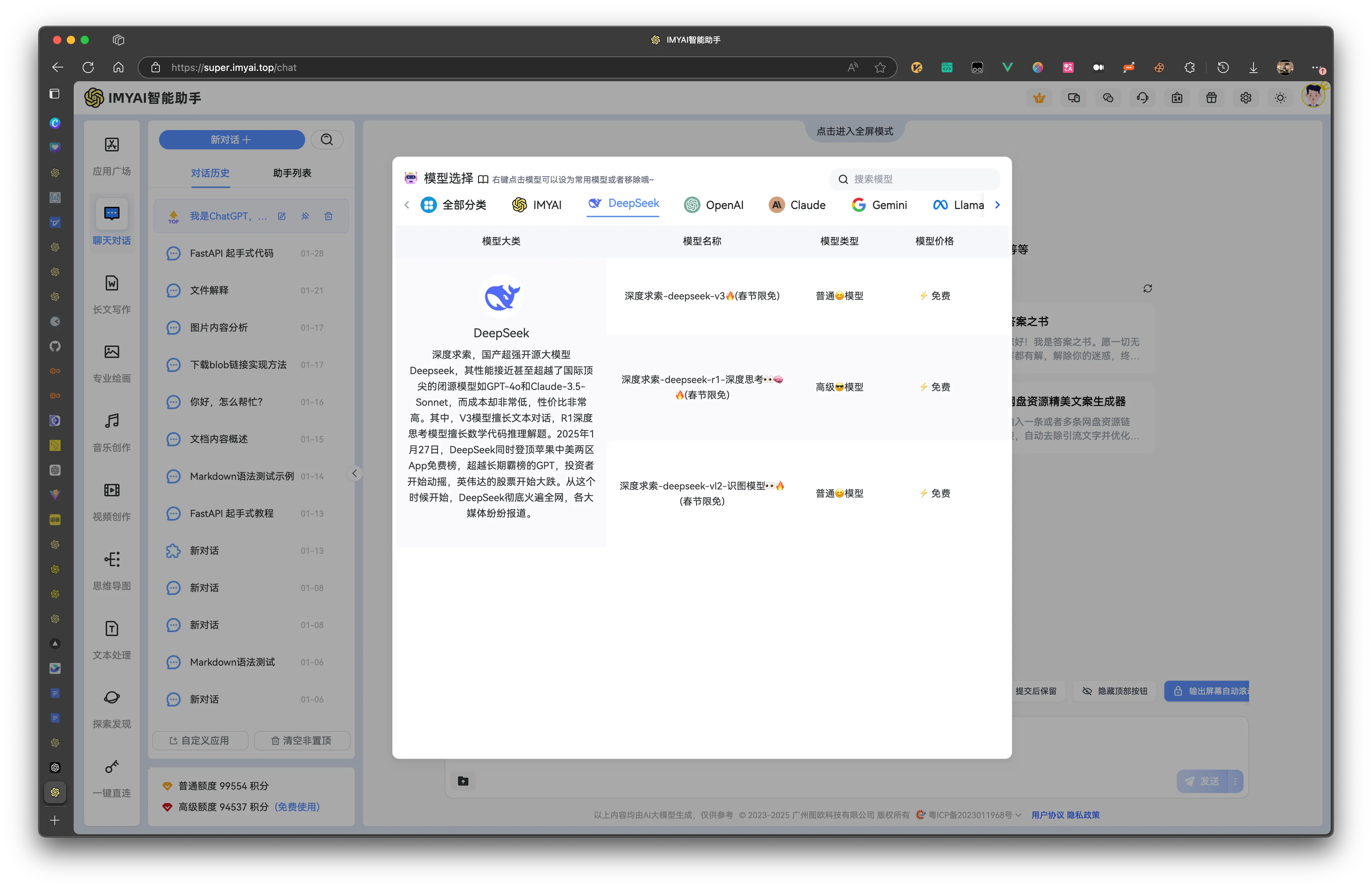Select 深度求索-deepseek-v3 model row
This screenshot has width=1372, height=888.
point(808,296)
